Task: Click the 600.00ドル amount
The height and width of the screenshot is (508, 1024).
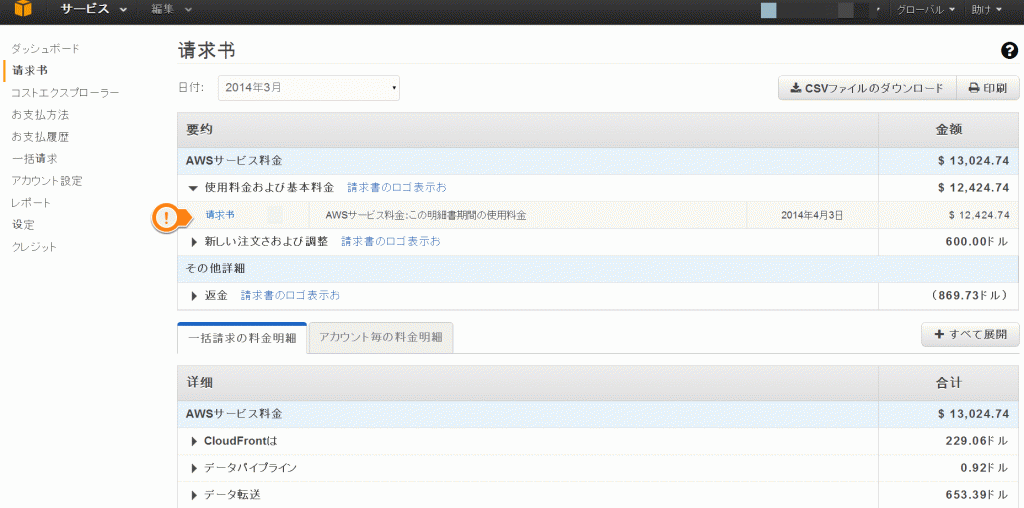Action: pyautogui.click(x=978, y=242)
